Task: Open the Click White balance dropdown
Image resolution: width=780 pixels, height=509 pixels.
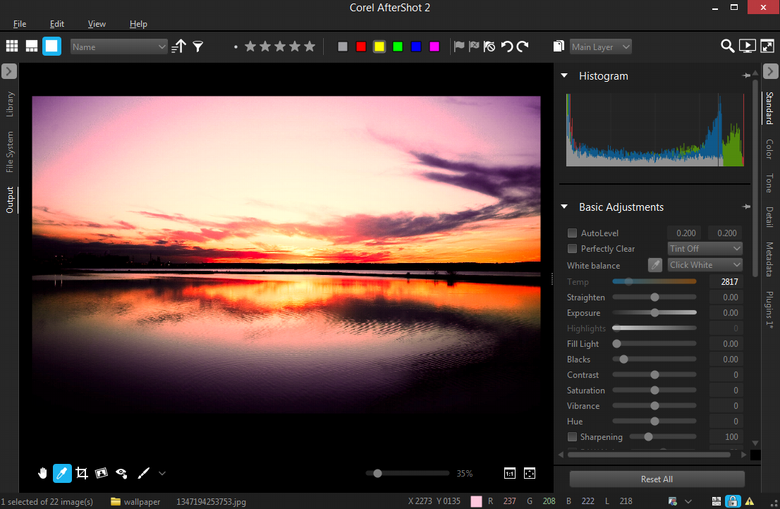Action: tap(705, 265)
